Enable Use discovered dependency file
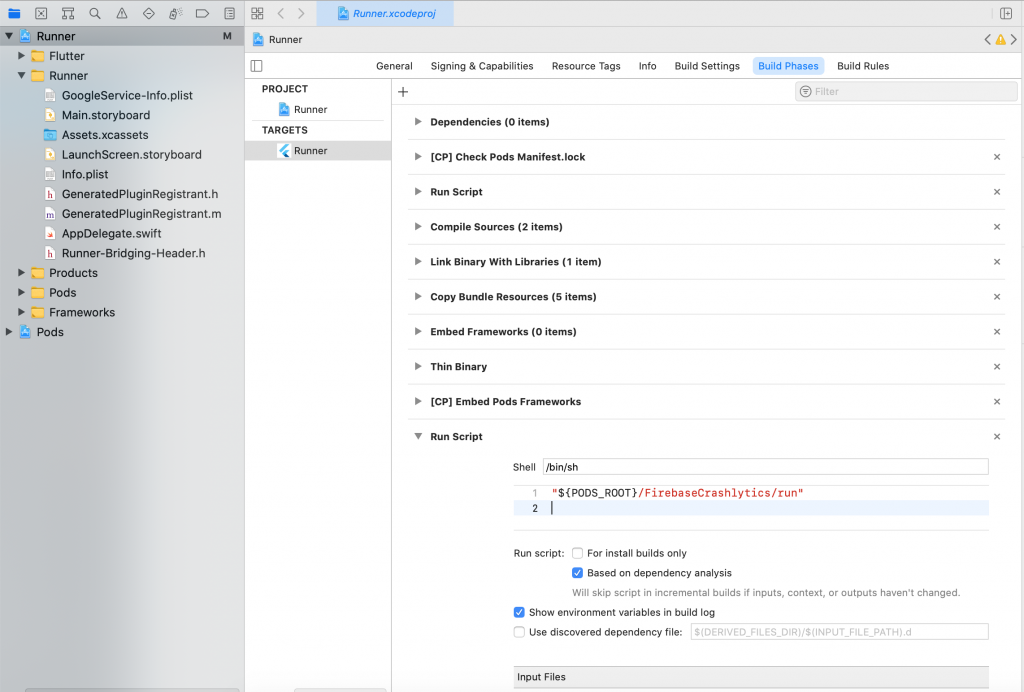Image resolution: width=1024 pixels, height=692 pixels. 519,632
